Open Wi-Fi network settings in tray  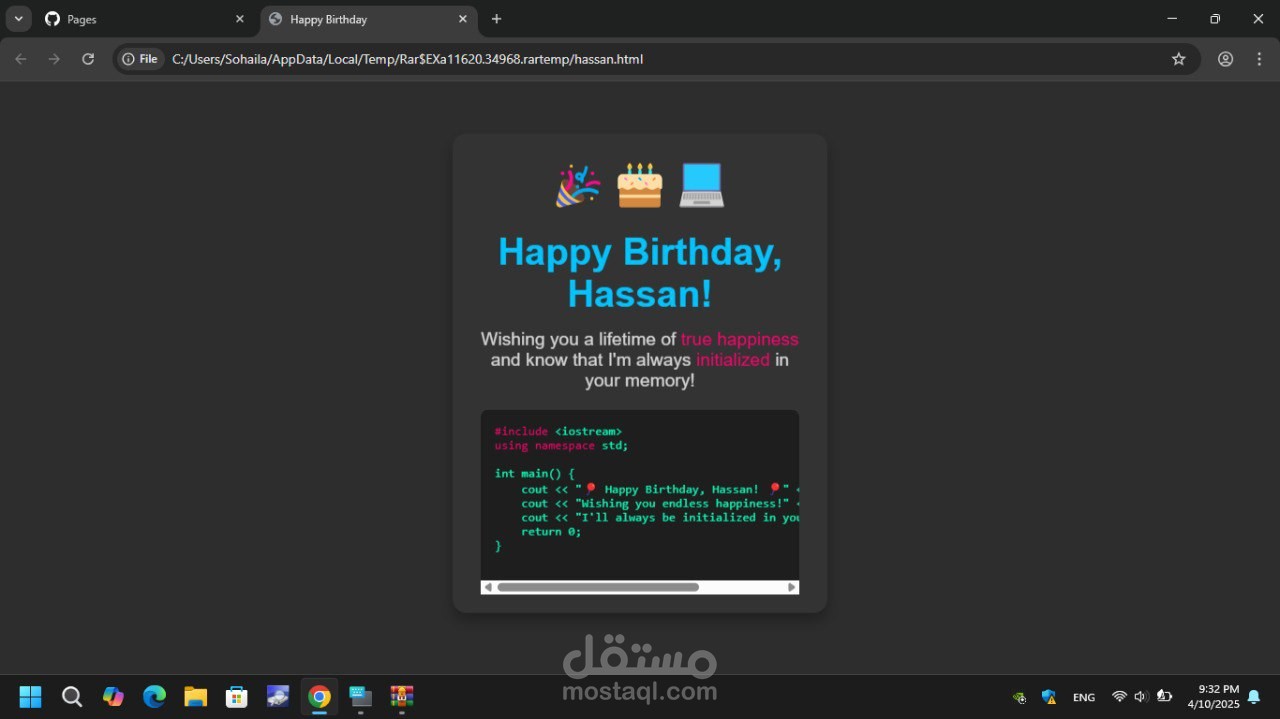tap(1119, 696)
